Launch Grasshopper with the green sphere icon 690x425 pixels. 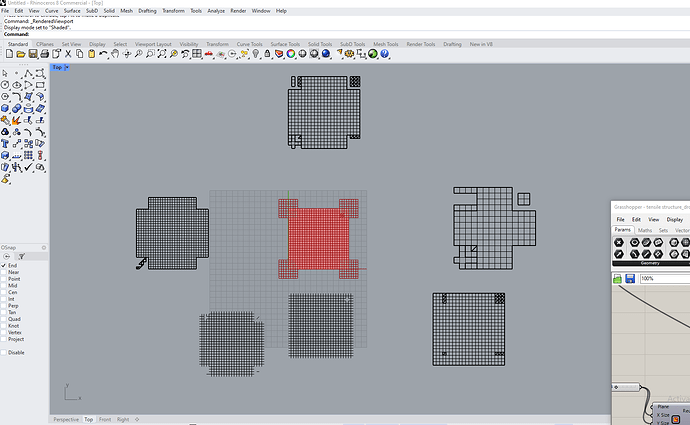point(373,54)
